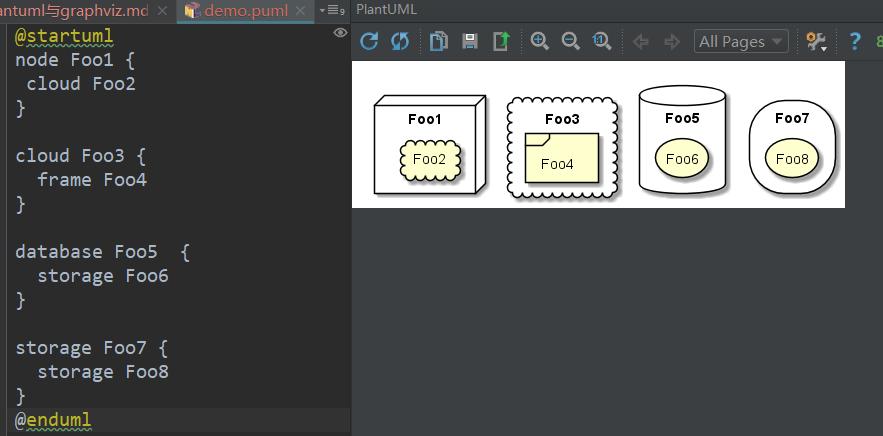
Task: Go to next page arrow
Action: pos(672,41)
